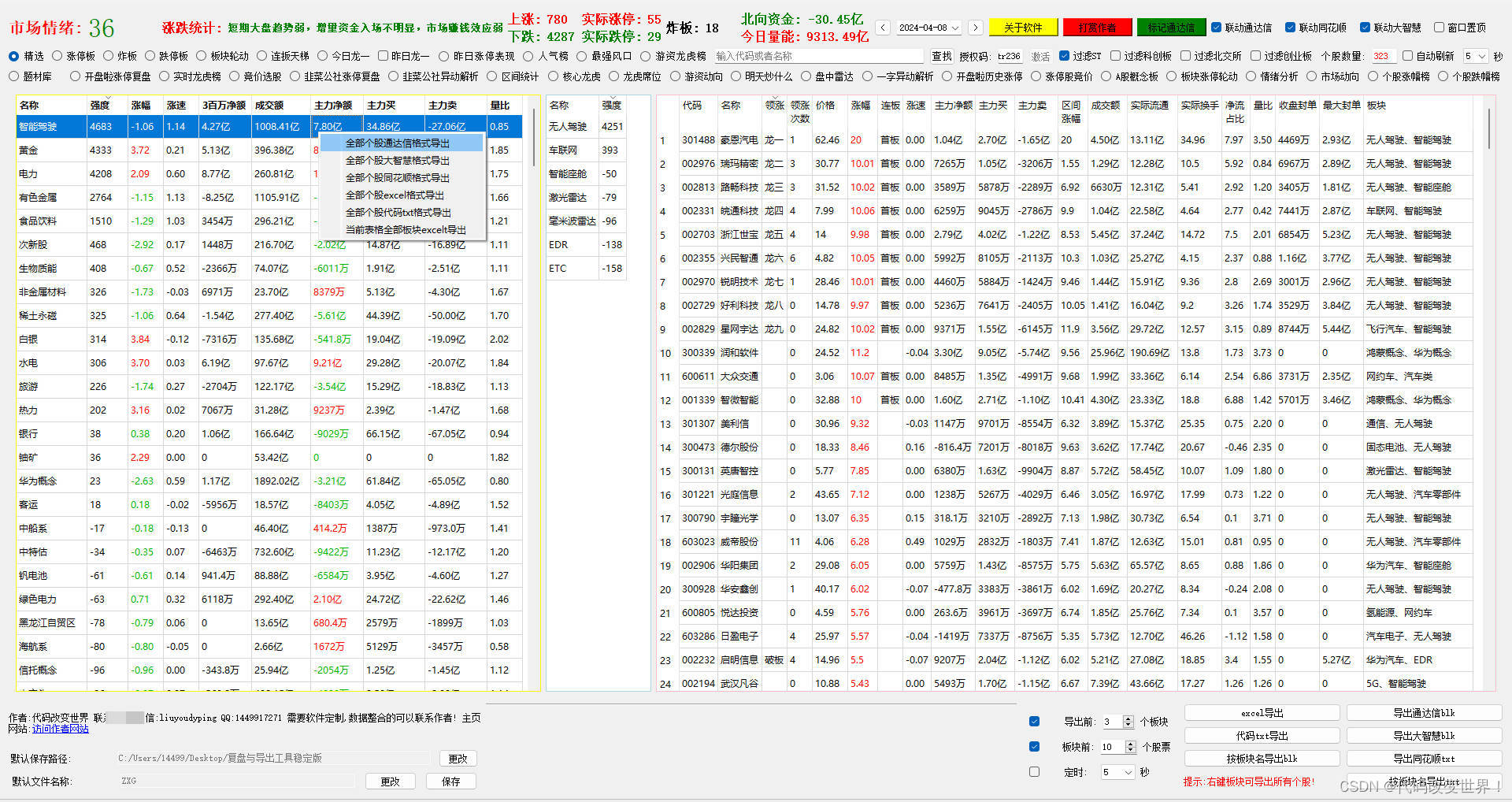Click the 按板块名导出blk button
The width and height of the screenshot is (1512, 802).
tap(1262, 759)
